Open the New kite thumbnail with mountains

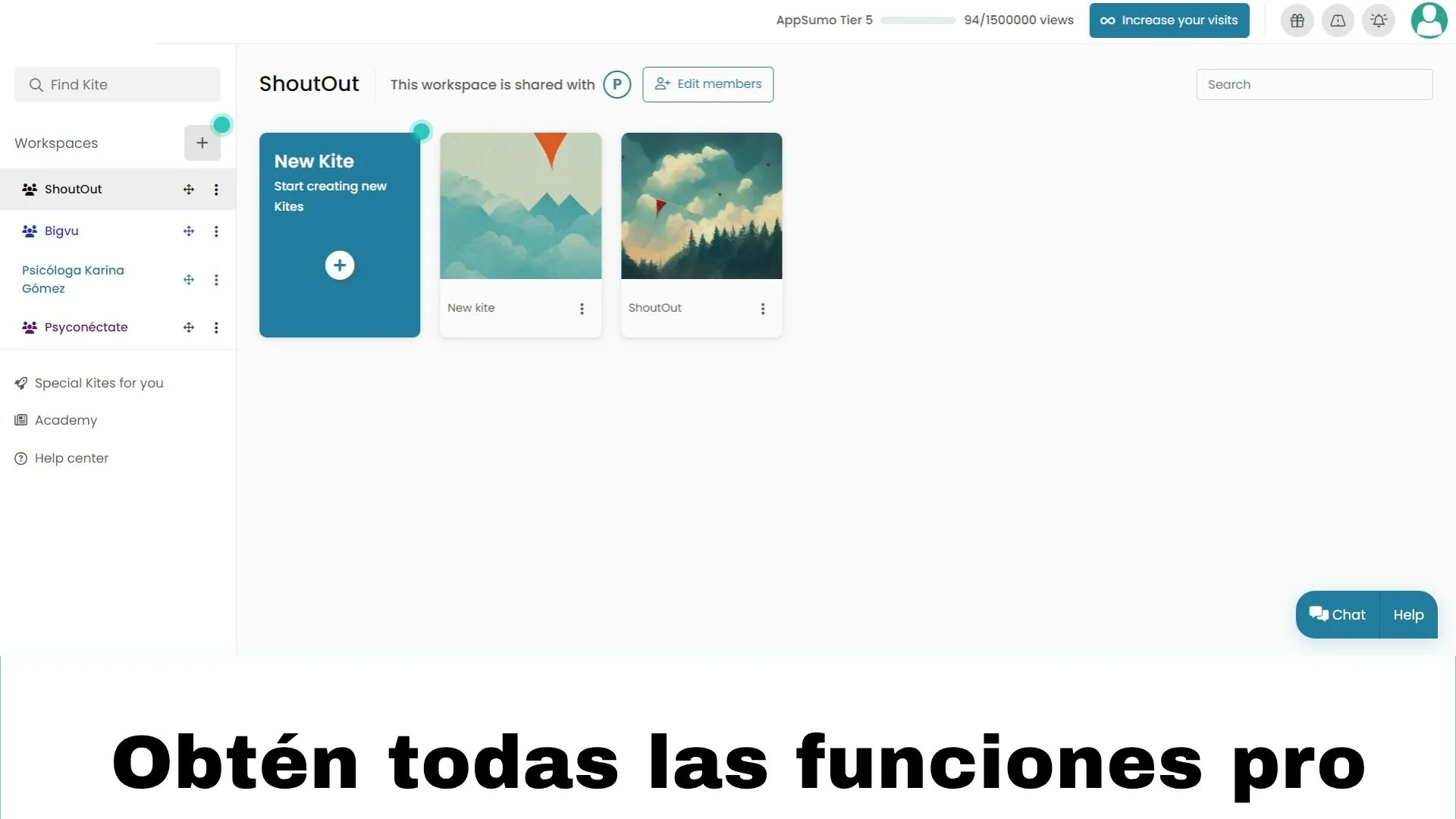coord(521,206)
